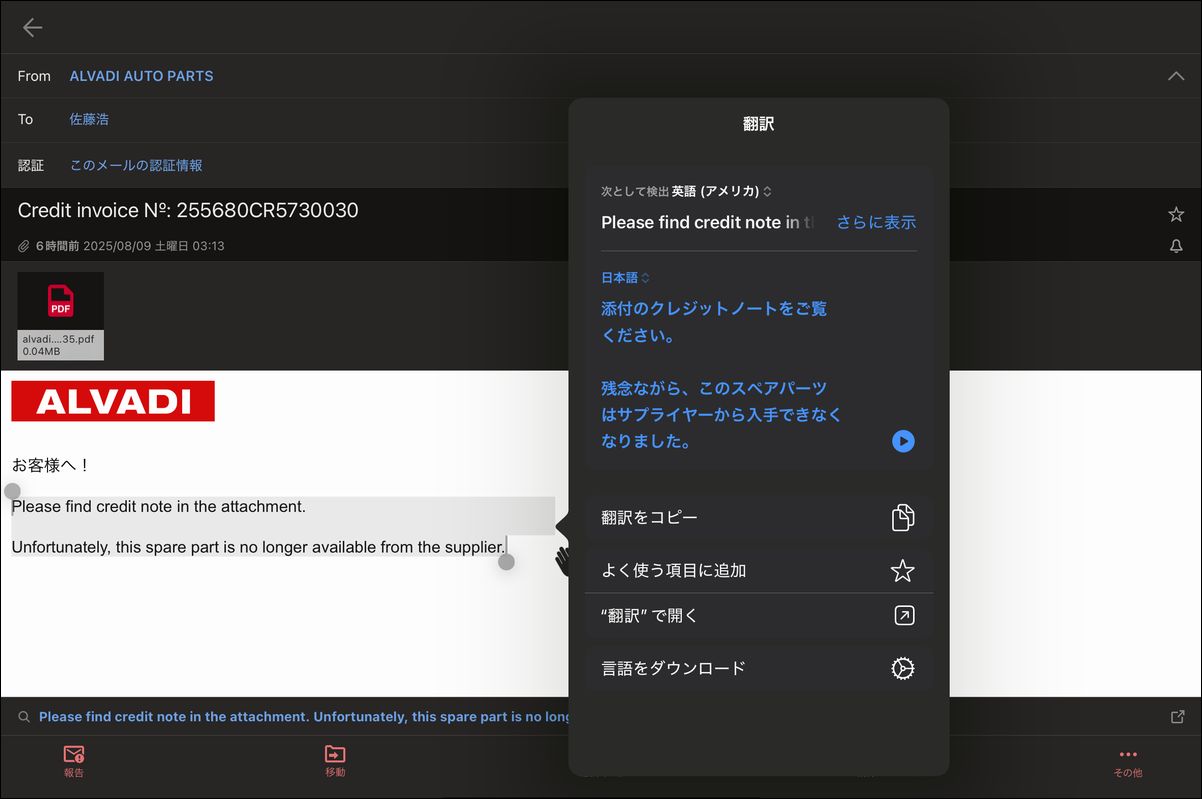Tap the back arrow icon
The image size is (1202, 799).
pyautogui.click(x=33, y=28)
